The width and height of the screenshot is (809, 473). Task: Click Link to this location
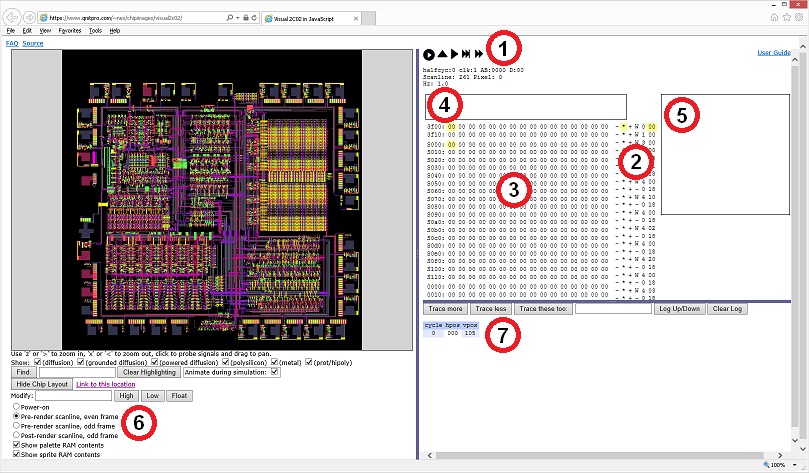point(106,384)
